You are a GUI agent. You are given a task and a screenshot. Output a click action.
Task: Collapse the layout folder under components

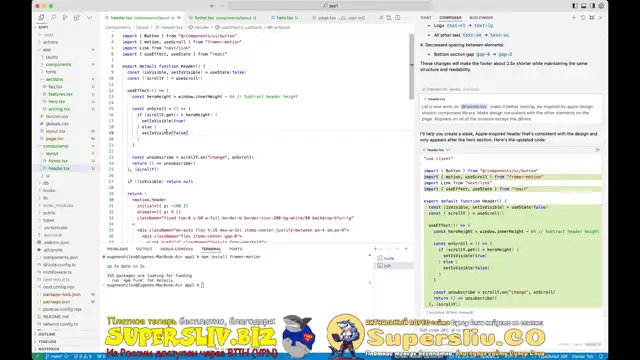click(52, 153)
